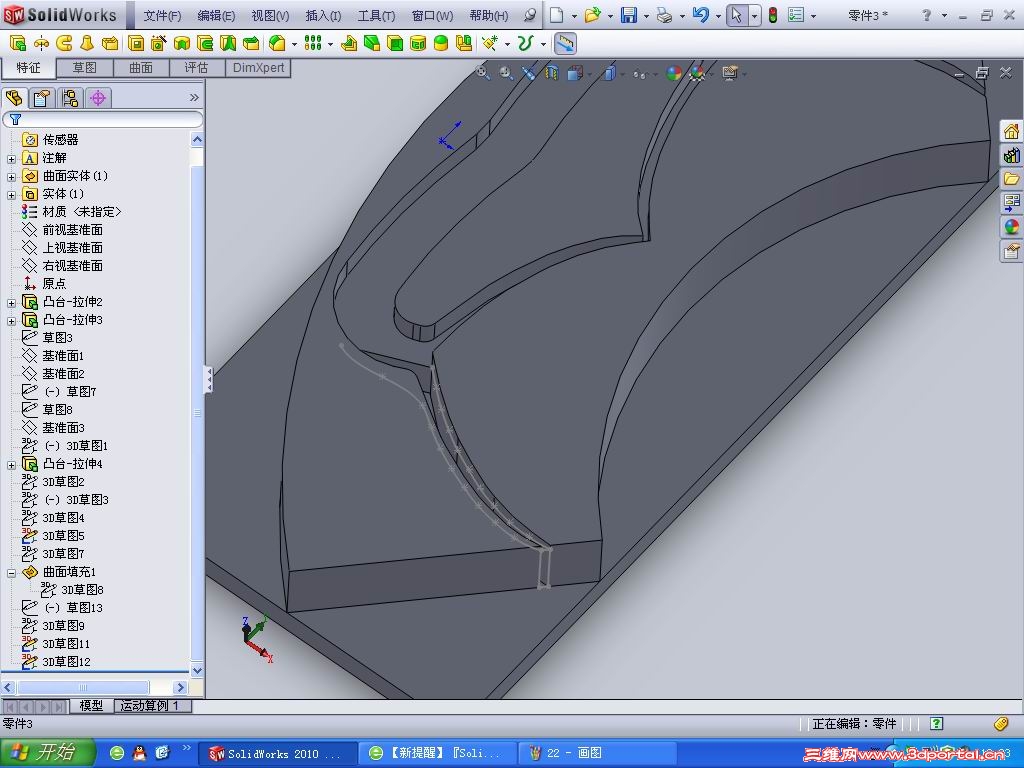Expand the 曲面实体(1) tree node

pos(11,176)
